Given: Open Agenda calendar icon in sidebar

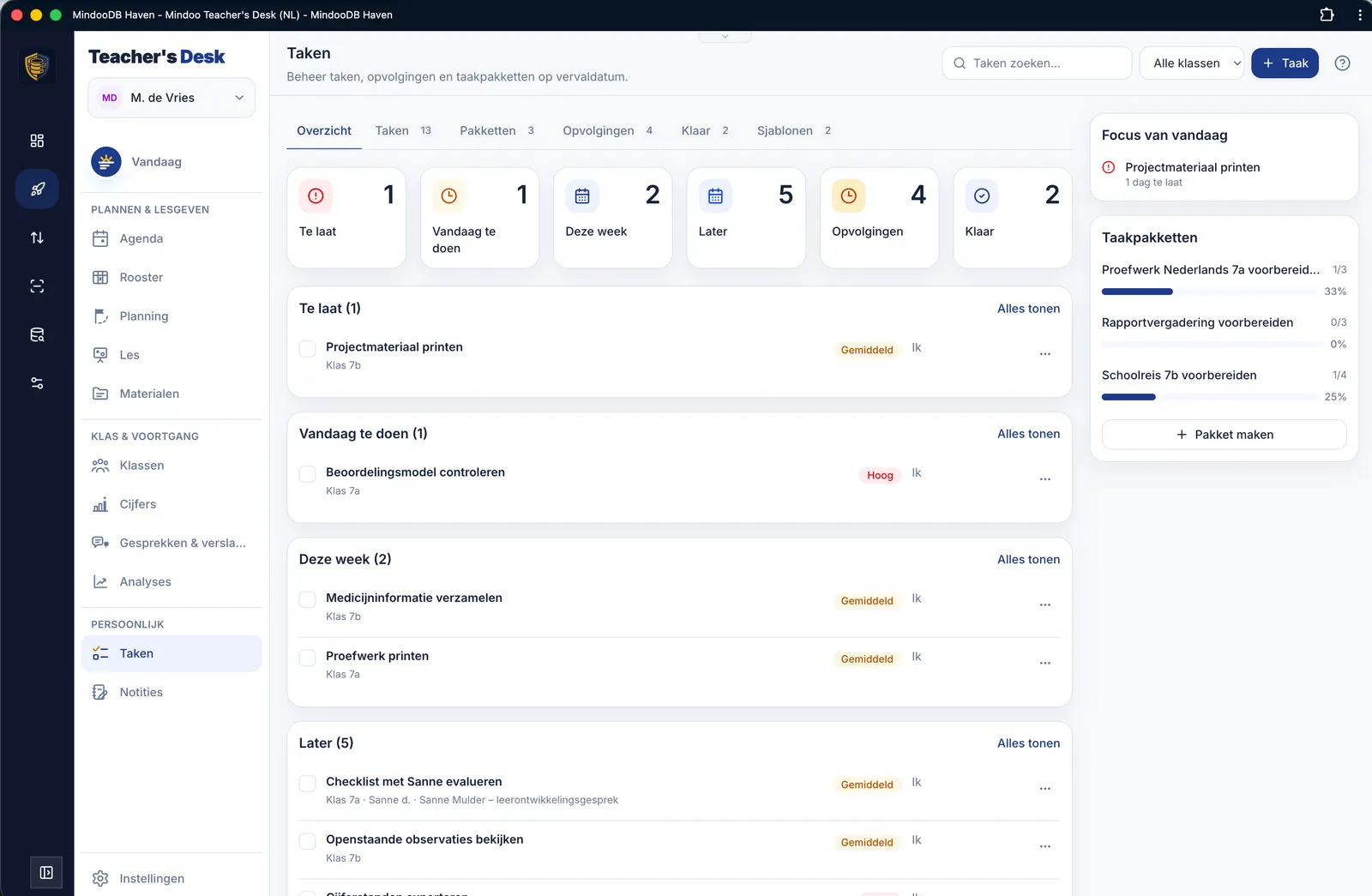Looking at the screenshot, I should (x=100, y=238).
